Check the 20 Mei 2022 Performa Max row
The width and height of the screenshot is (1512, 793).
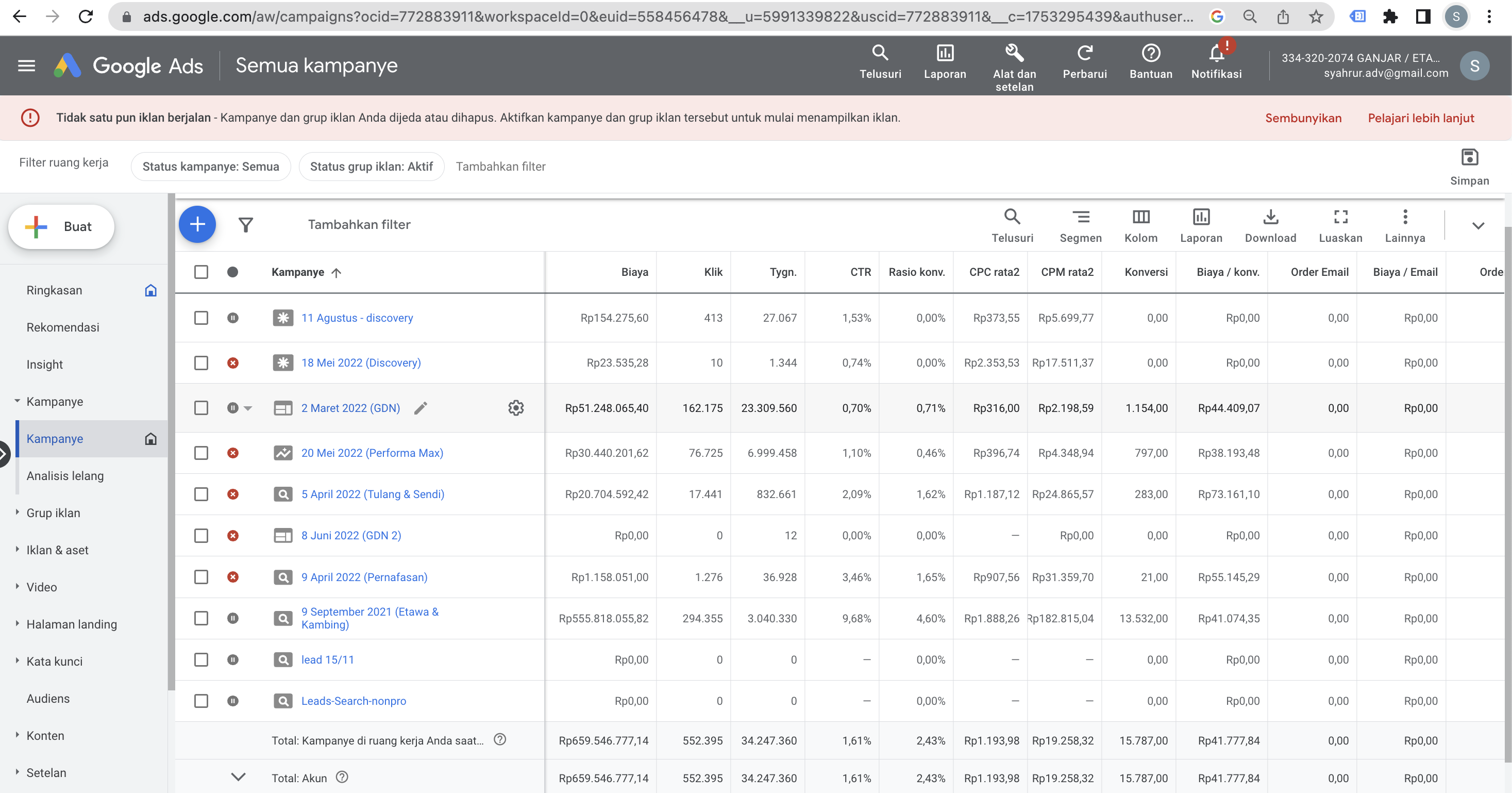tap(201, 453)
